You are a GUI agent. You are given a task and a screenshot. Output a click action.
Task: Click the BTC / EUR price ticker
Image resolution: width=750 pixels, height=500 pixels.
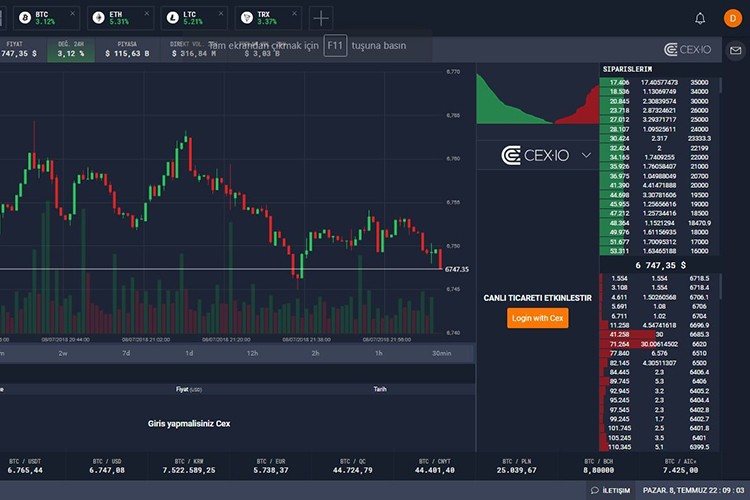271,465
